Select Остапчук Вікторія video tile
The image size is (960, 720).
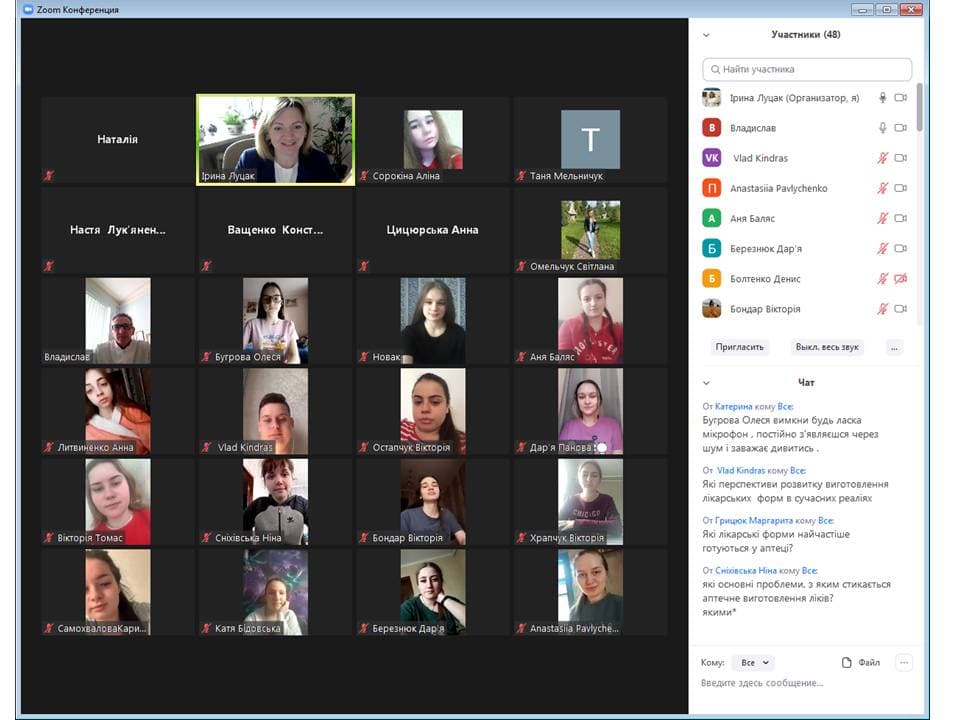click(x=433, y=411)
